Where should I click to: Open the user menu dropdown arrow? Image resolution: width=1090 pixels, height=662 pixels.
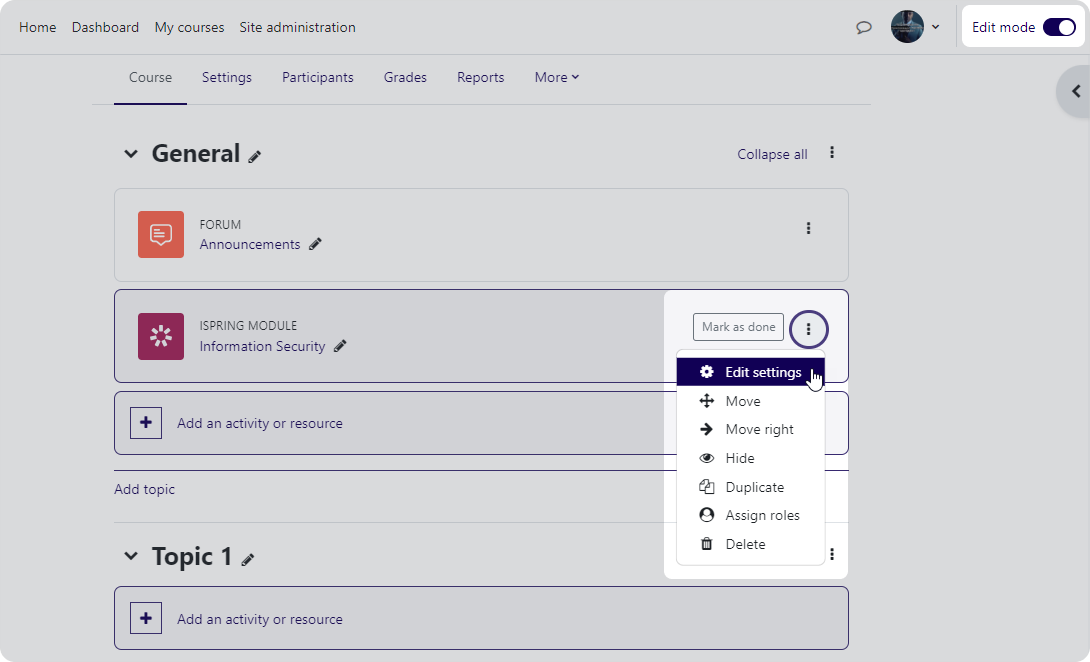(x=936, y=27)
